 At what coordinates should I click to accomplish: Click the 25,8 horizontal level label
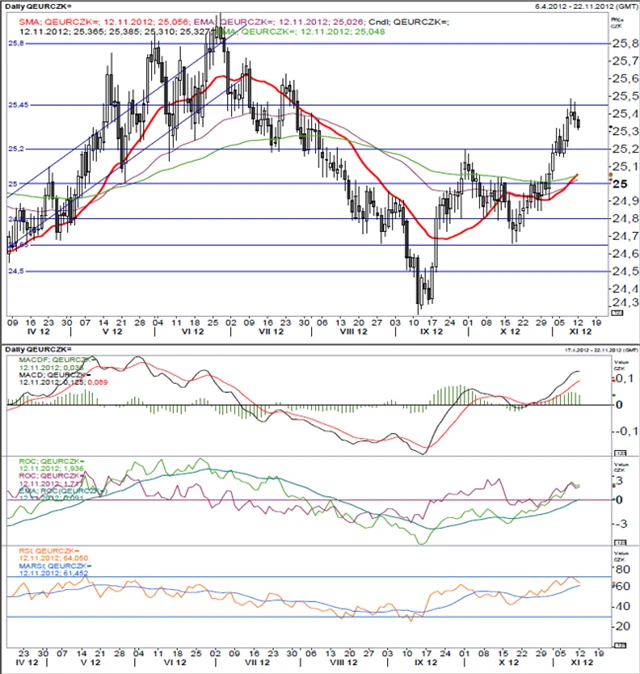(x=16, y=44)
